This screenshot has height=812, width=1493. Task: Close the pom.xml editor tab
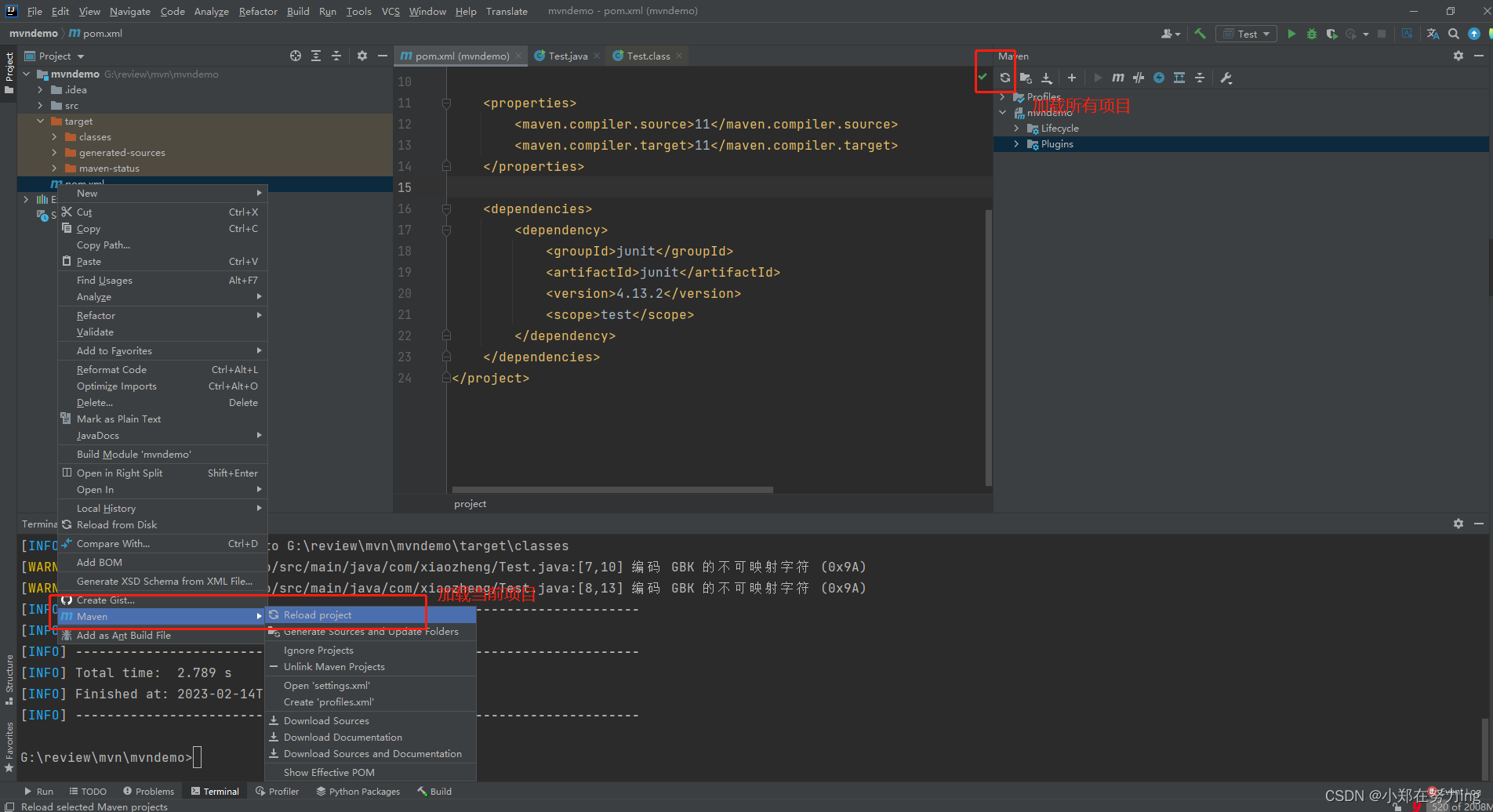click(519, 56)
